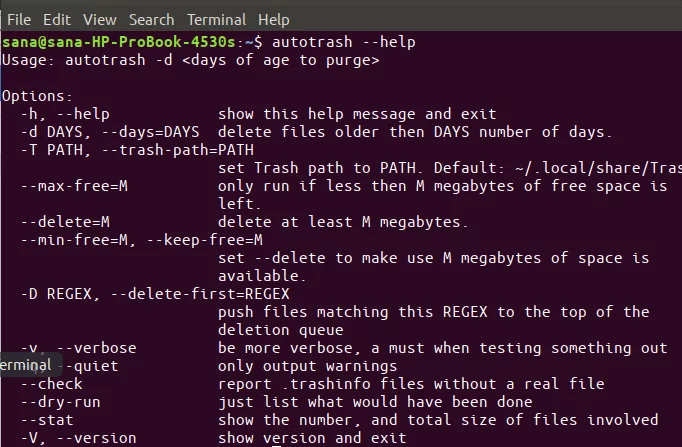
Task: Click the --max-free=M option text
Action: point(74,186)
